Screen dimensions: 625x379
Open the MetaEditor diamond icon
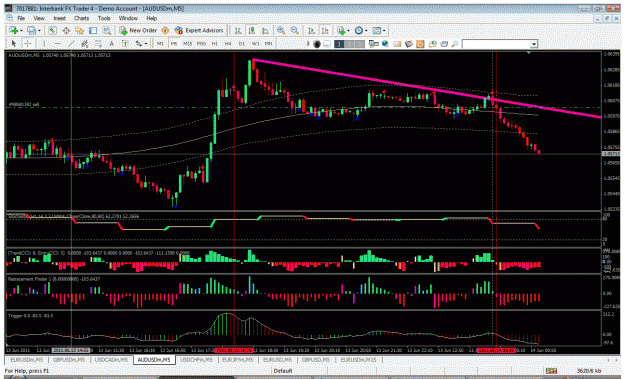[x=165, y=30]
